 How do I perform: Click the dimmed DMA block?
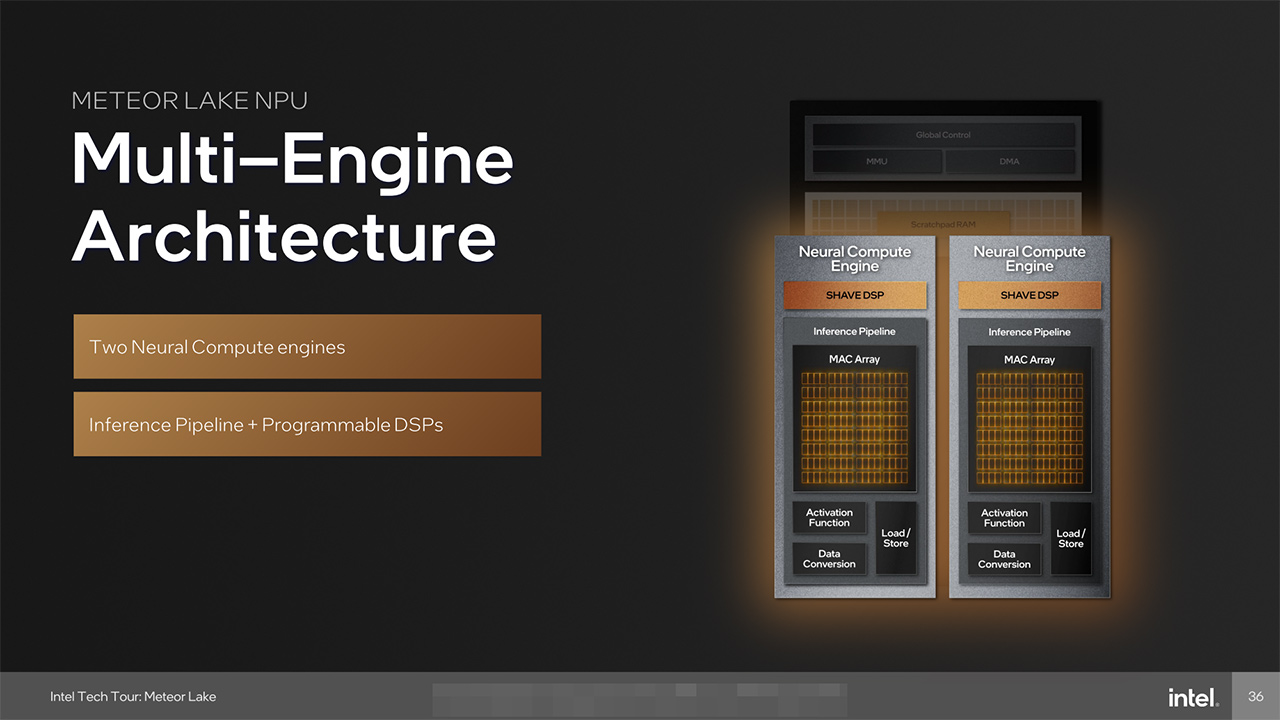click(x=1010, y=161)
